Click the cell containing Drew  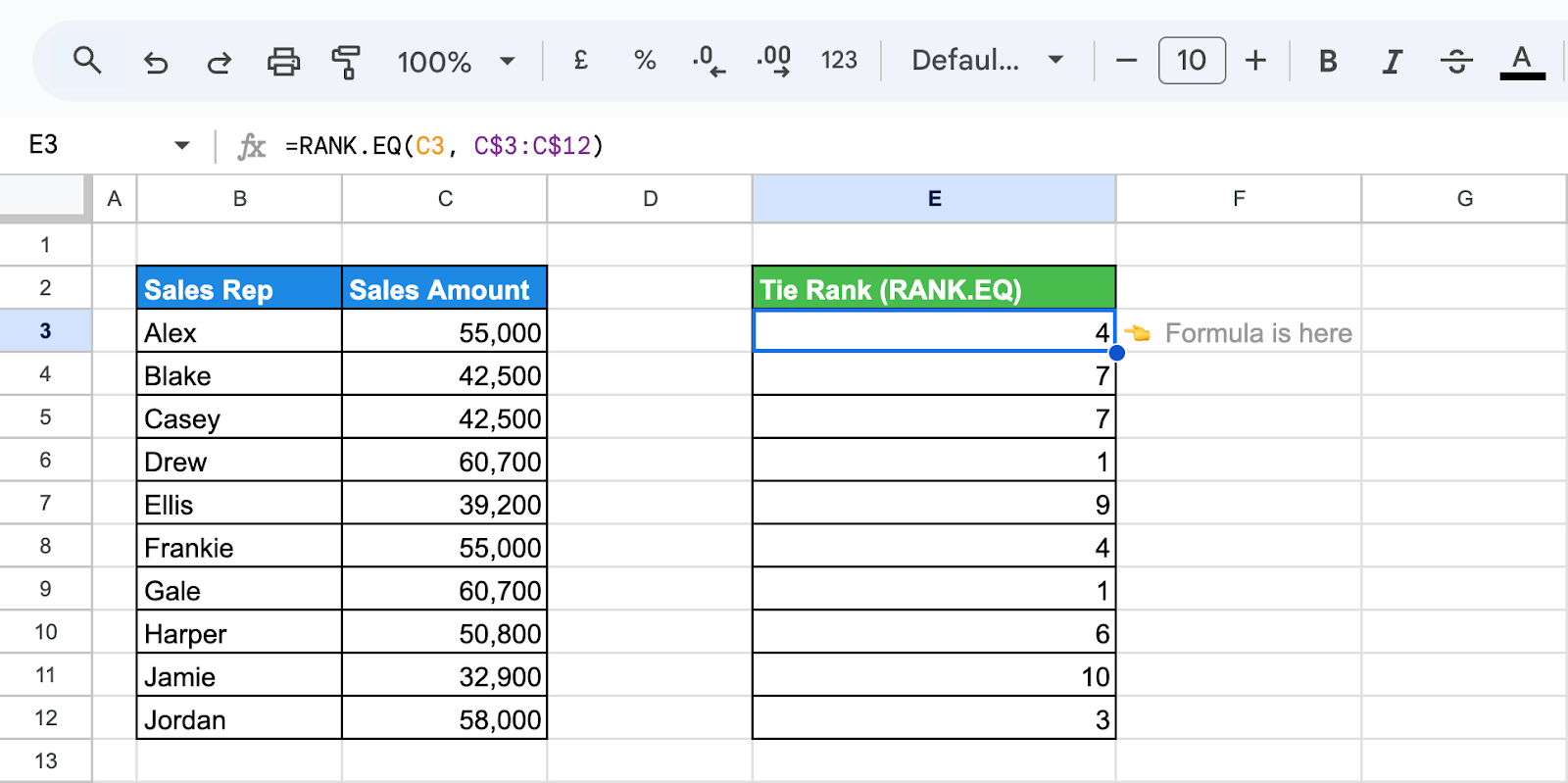[x=239, y=461]
